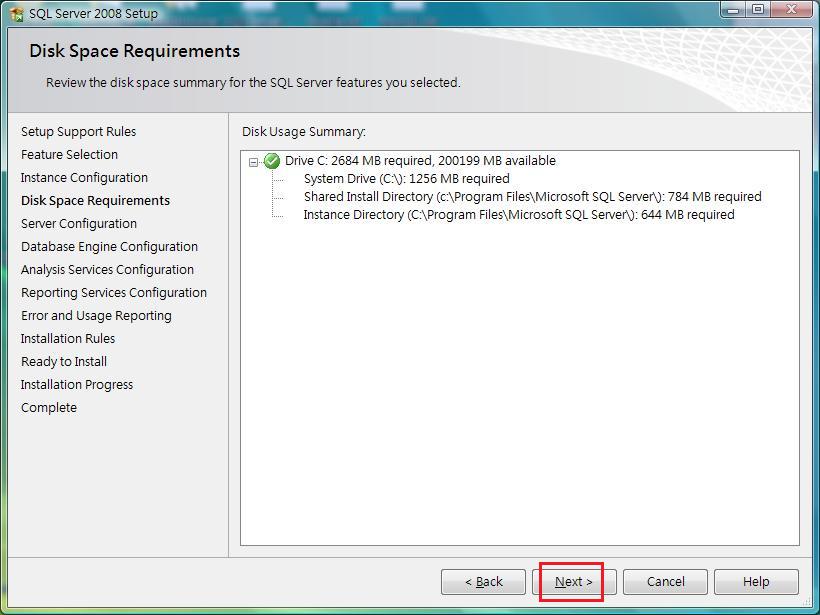The height and width of the screenshot is (615, 820).
Task: Click Server Configuration step
Action: tap(79, 224)
